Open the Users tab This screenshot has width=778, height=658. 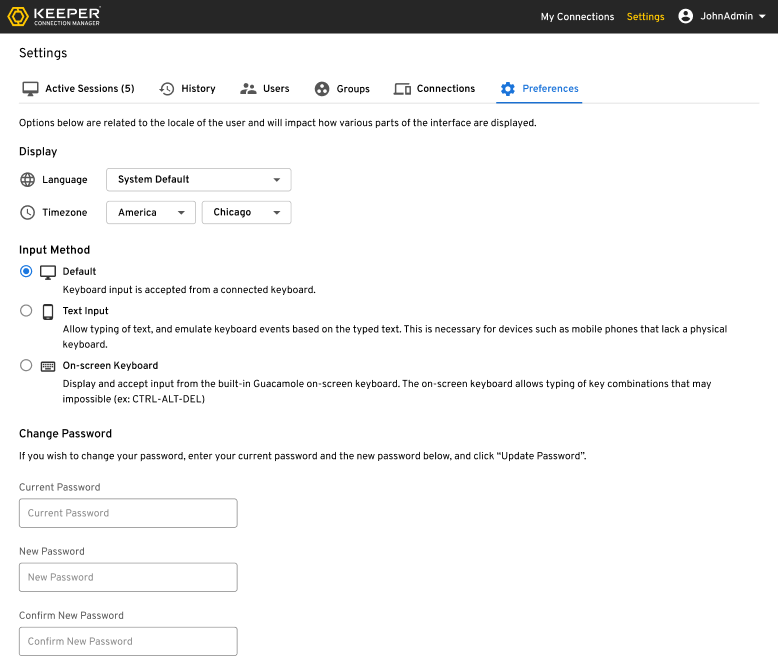pyautogui.click(x=276, y=89)
